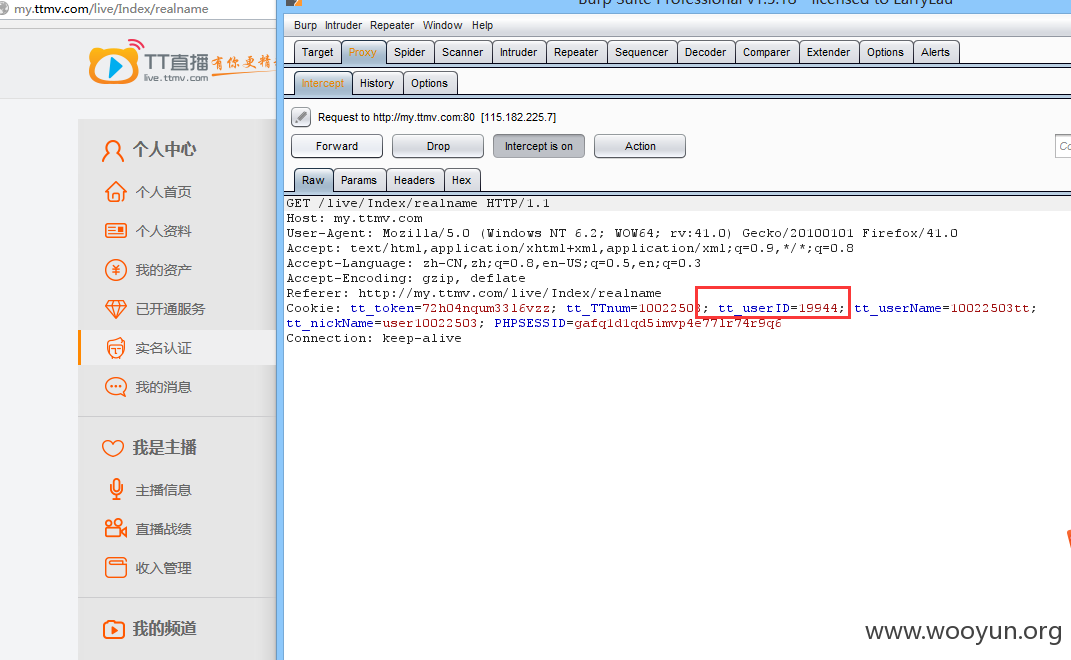
Task: Click the 个人中心 person icon
Action: [113, 150]
